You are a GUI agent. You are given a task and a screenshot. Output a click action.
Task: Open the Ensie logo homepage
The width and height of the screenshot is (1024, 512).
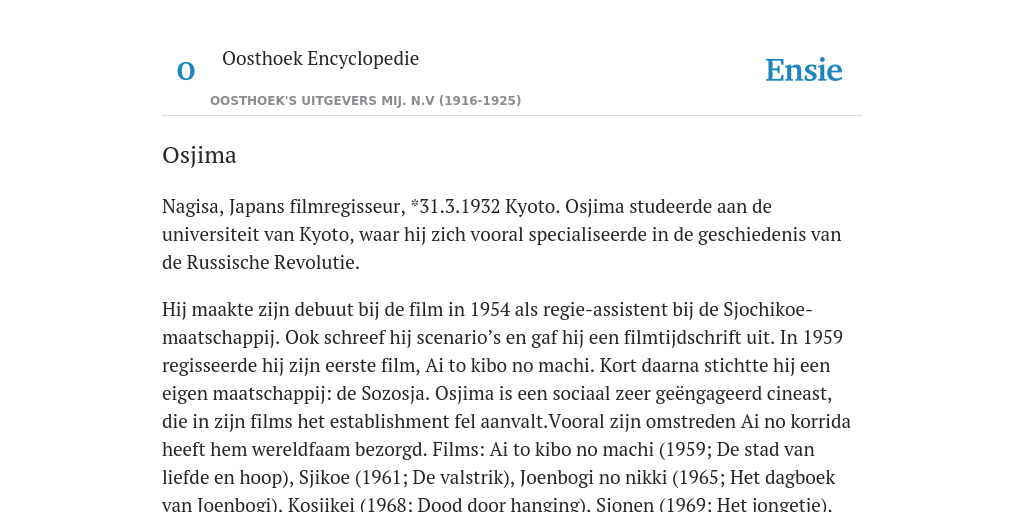pyautogui.click(x=804, y=70)
